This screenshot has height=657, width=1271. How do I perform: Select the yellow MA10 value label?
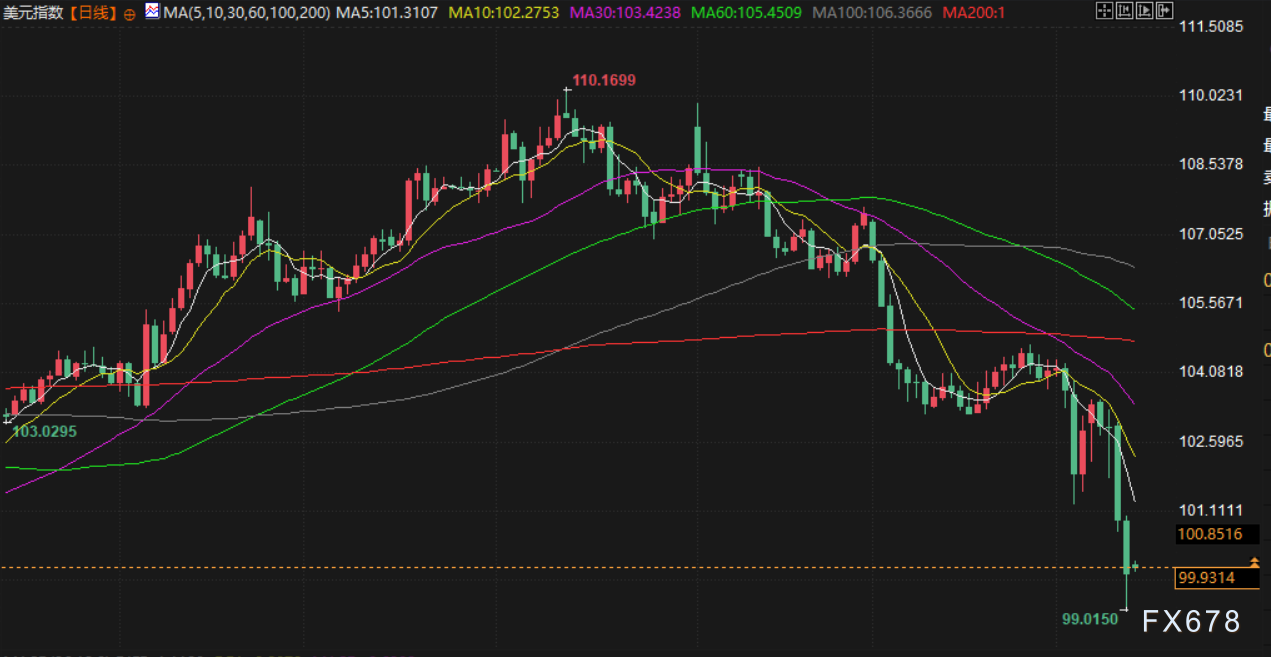[505, 13]
